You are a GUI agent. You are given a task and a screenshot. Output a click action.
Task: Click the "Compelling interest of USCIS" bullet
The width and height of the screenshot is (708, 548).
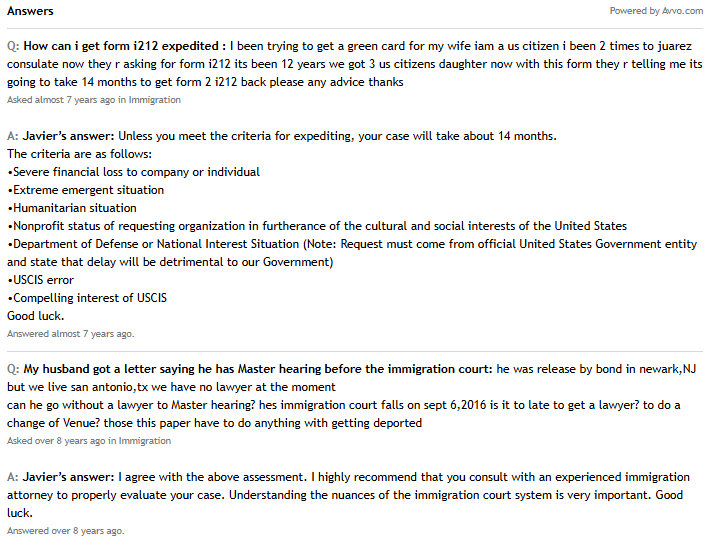point(87,298)
